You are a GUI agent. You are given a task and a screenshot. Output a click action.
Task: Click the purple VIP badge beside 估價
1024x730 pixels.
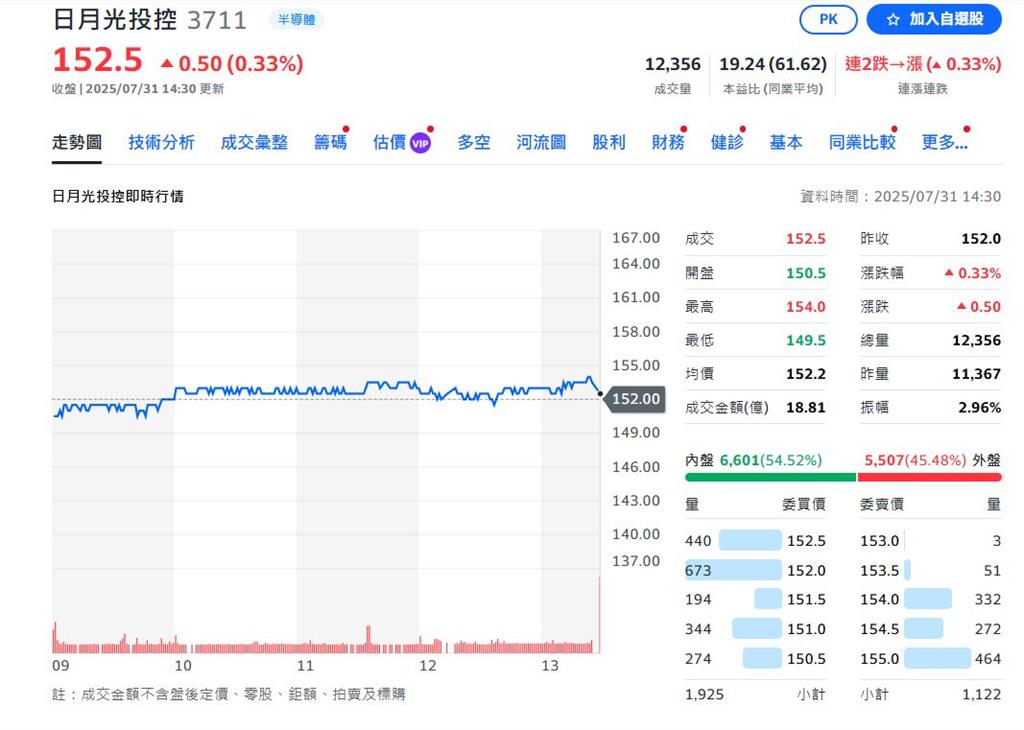tap(421, 143)
